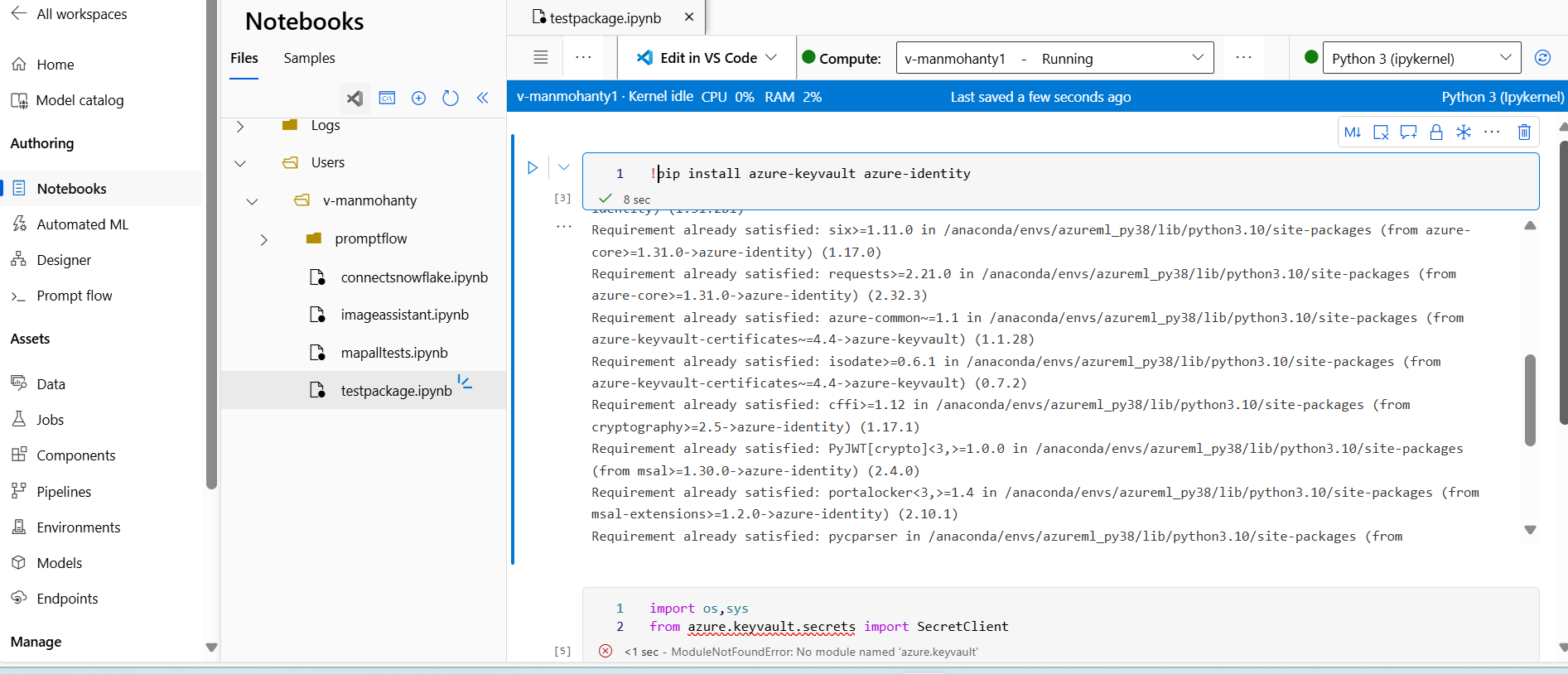Open connectsnowflake.ipynb file

coord(414,277)
